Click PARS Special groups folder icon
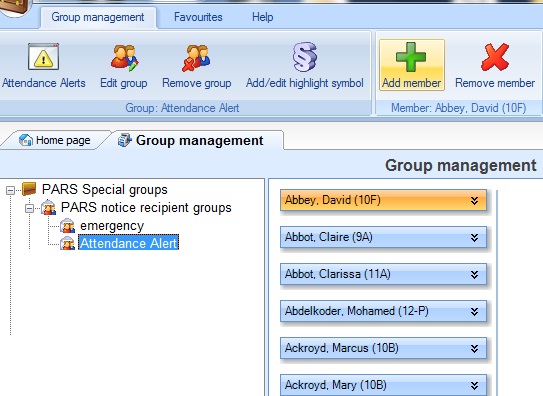543x396 pixels. 29,189
